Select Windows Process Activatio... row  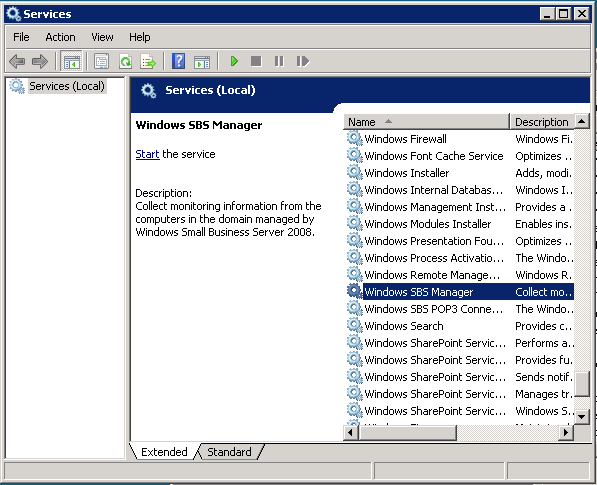point(460,258)
